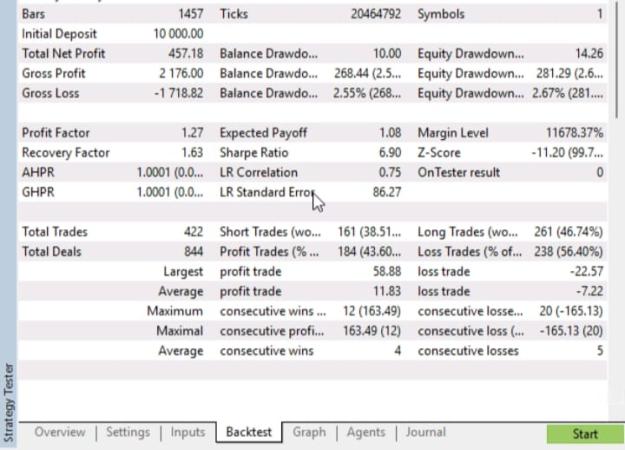Screen dimensions: 625x450
Task: Click the GHPR label
Action: click(x=38, y=192)
